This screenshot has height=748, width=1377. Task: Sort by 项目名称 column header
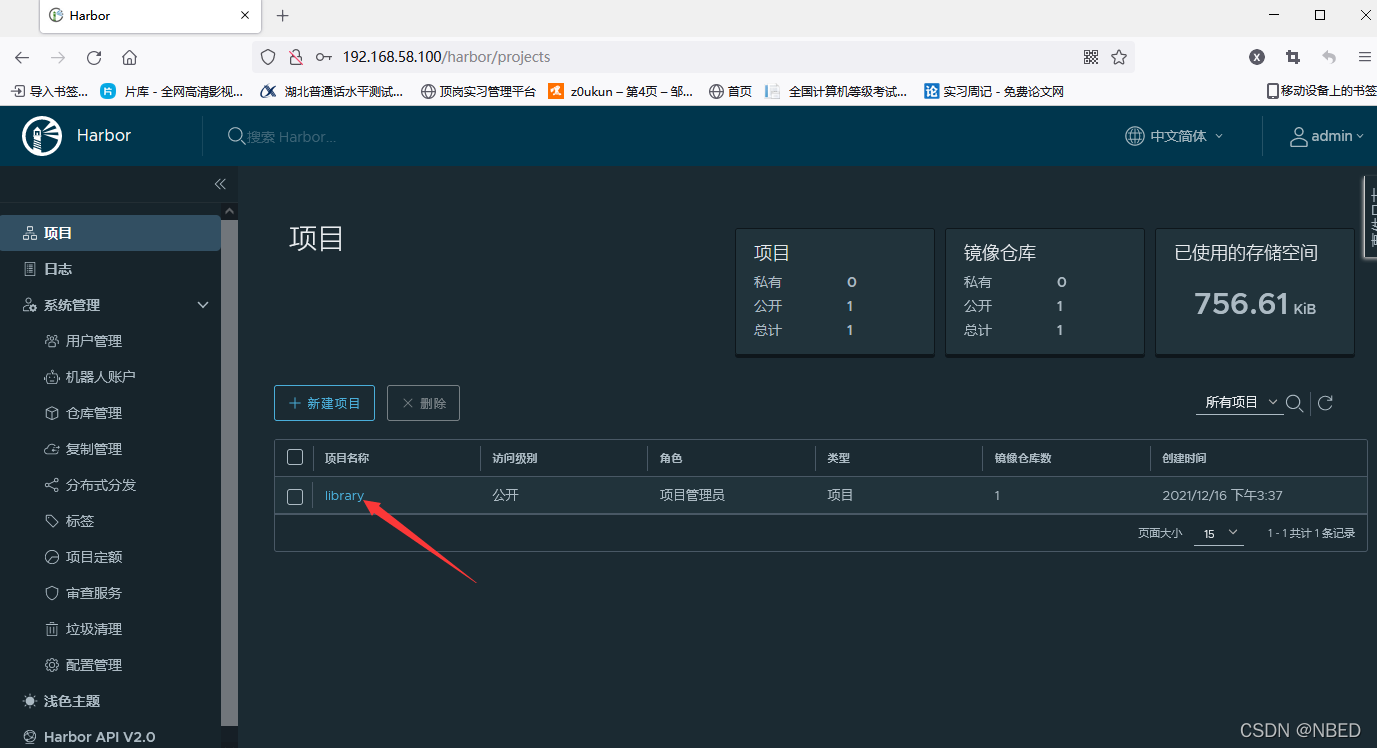(x=347, y=457)
